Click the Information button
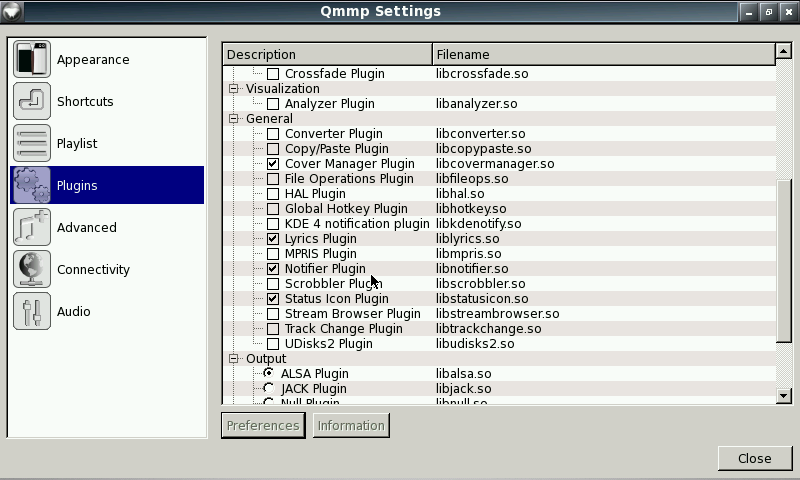This screenshot has height=480, width=800. [x=351, y=425]
